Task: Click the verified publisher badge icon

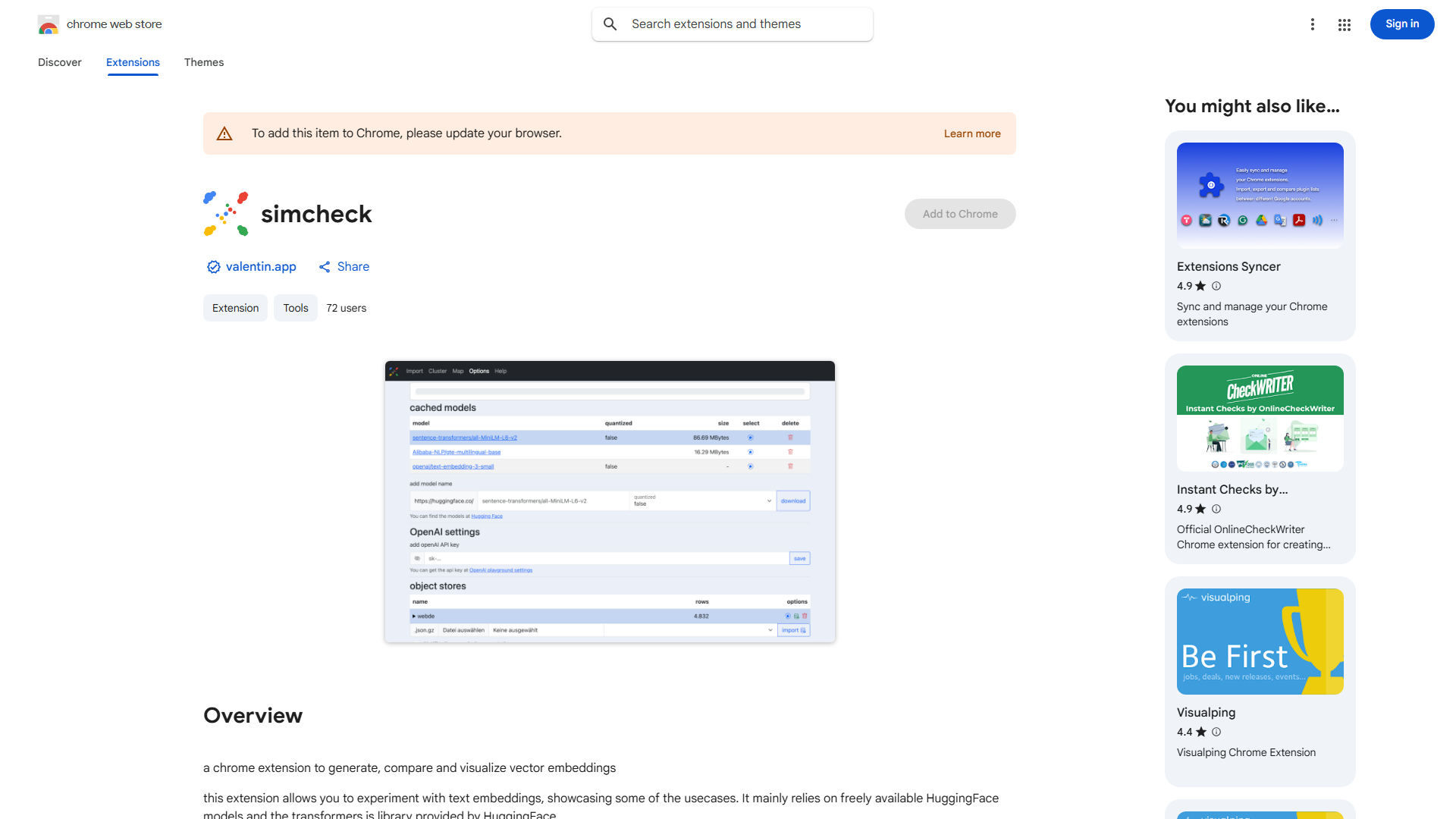Action: [213, 267]
